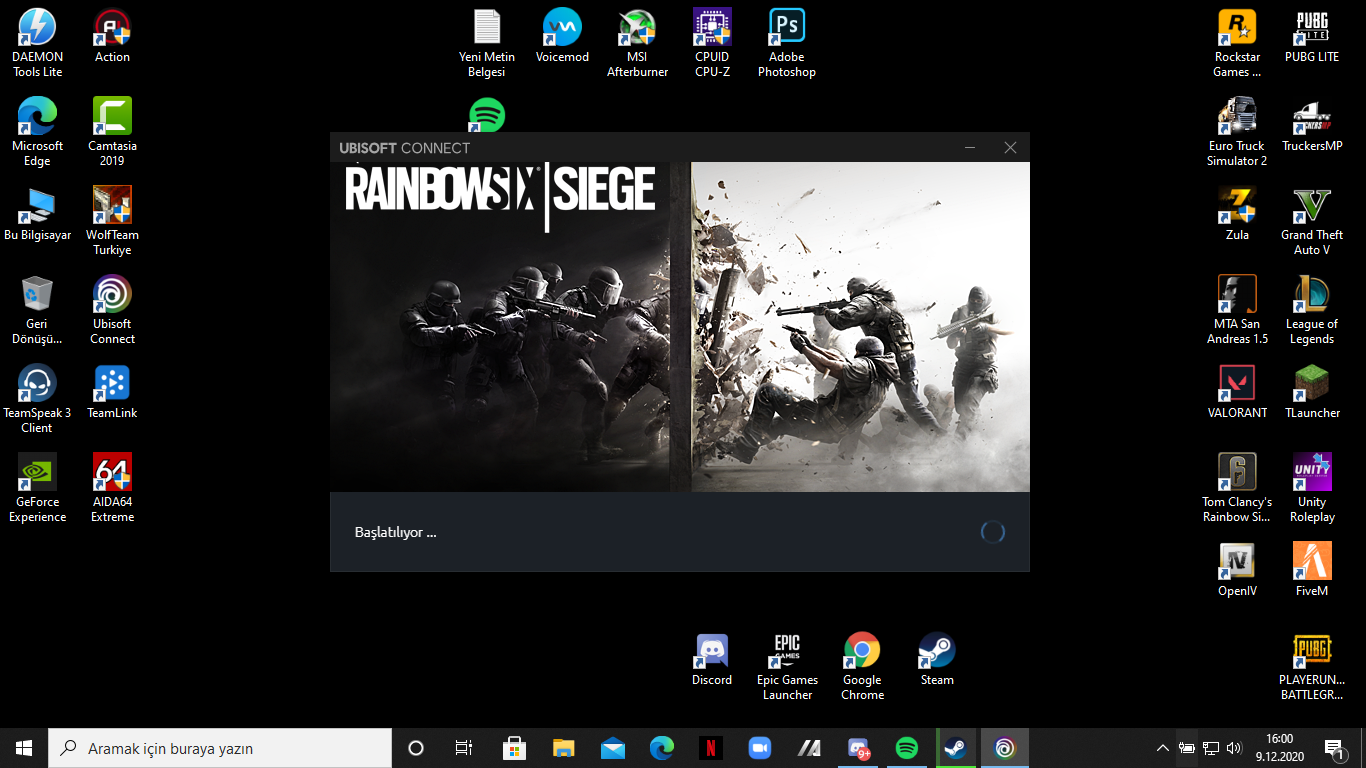1366x768 pixels.
Task: Click the Rockstar Games launcher icon
Action: pos(1237,42)
